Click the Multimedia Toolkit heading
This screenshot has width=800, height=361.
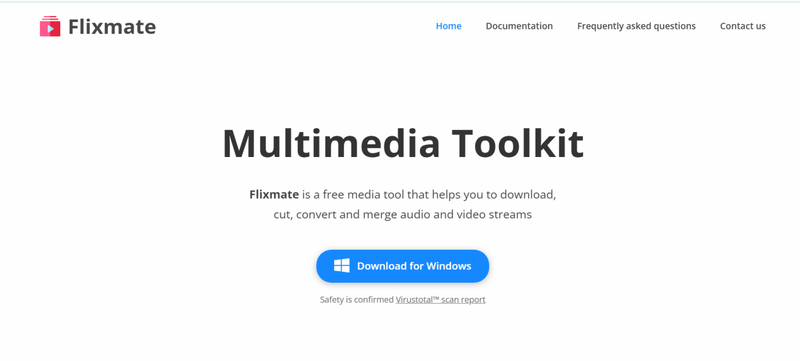click(403, 144)
